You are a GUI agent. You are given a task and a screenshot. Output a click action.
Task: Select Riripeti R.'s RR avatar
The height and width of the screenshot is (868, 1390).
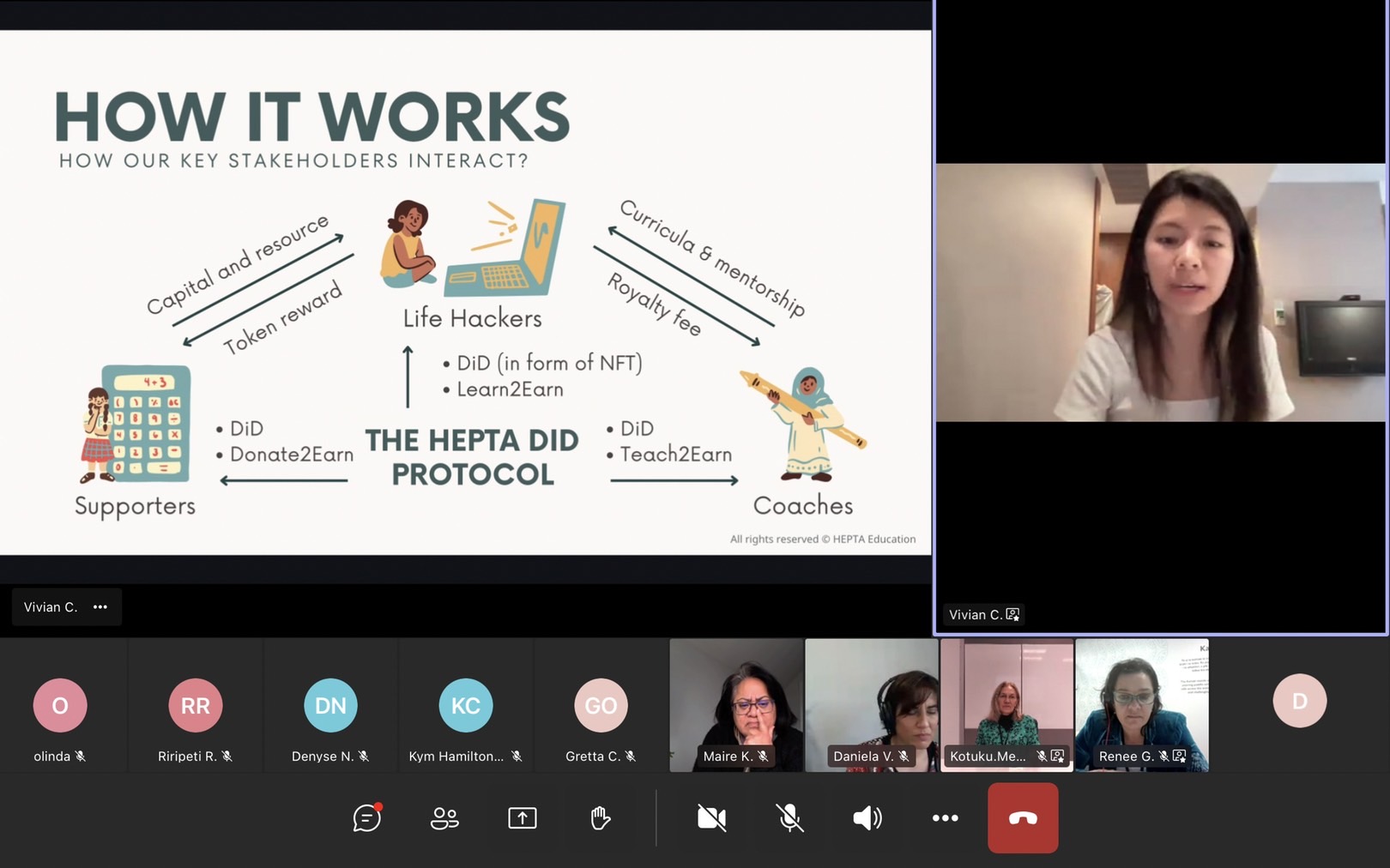pos(195,705)
